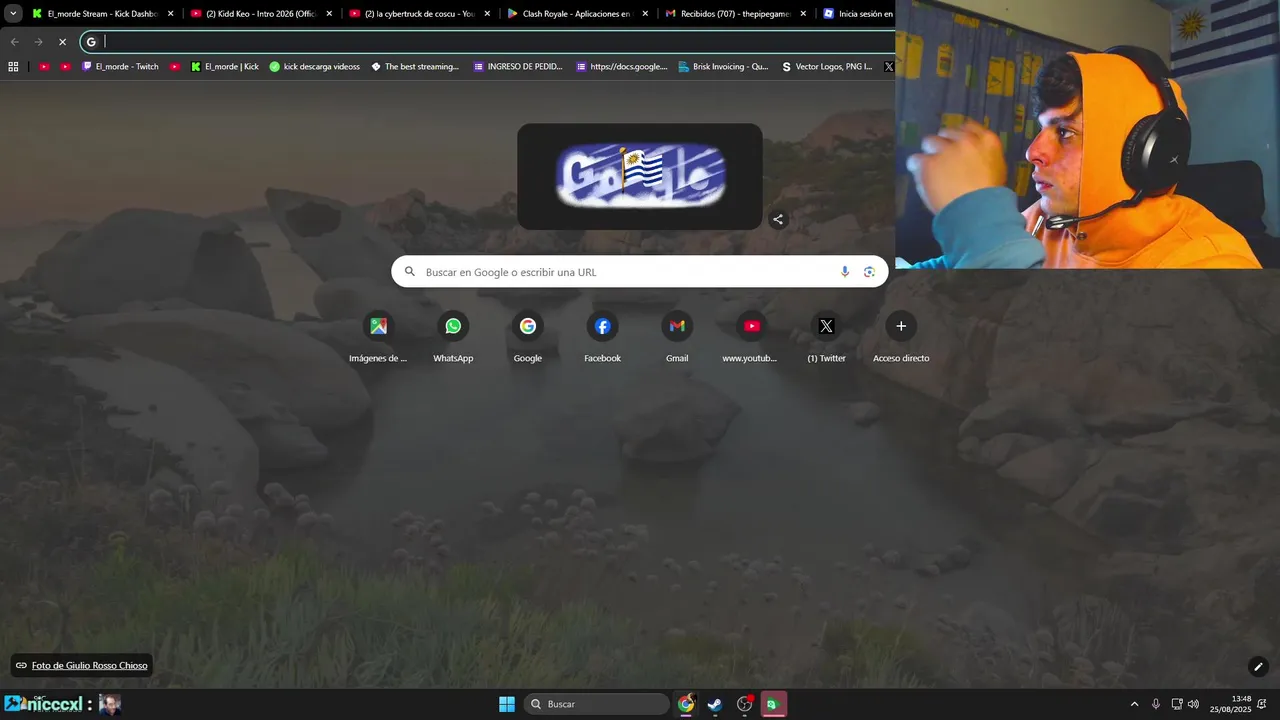Click the taskbar Buscar search box
This screenshot has height=720, width=1280.
pos(597,704)
